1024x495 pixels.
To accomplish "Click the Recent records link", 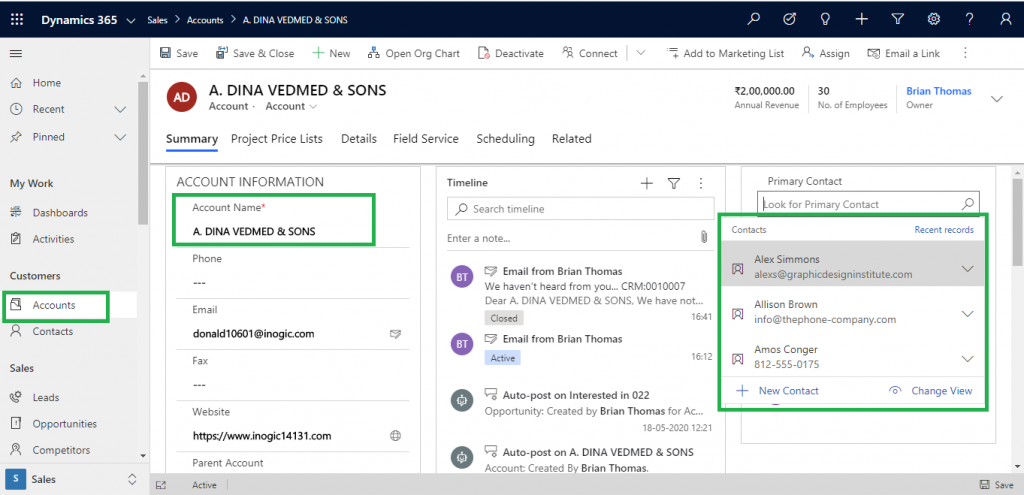I will (944, 230).
